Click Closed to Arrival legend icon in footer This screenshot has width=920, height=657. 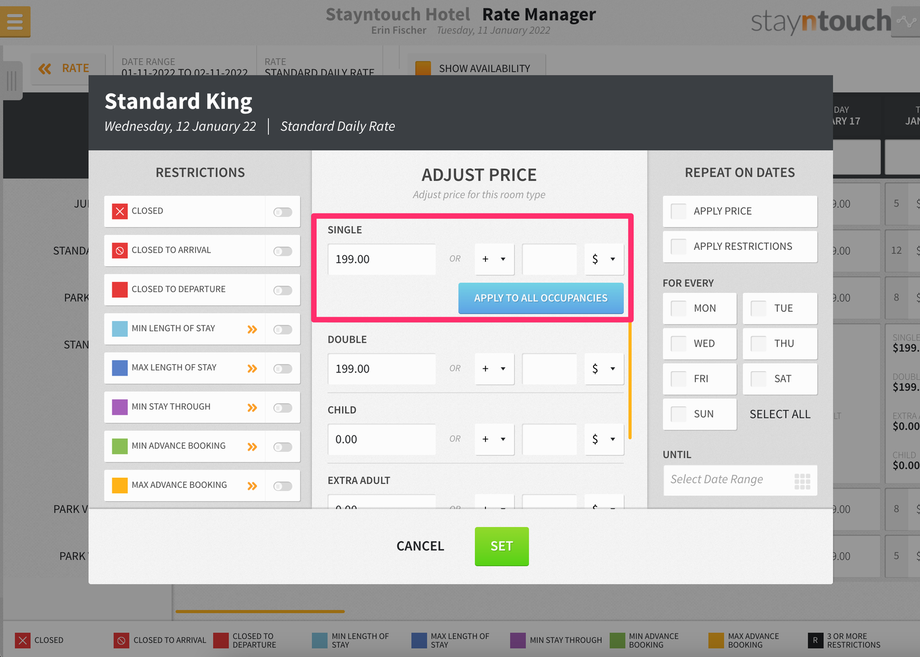[121, 641]
